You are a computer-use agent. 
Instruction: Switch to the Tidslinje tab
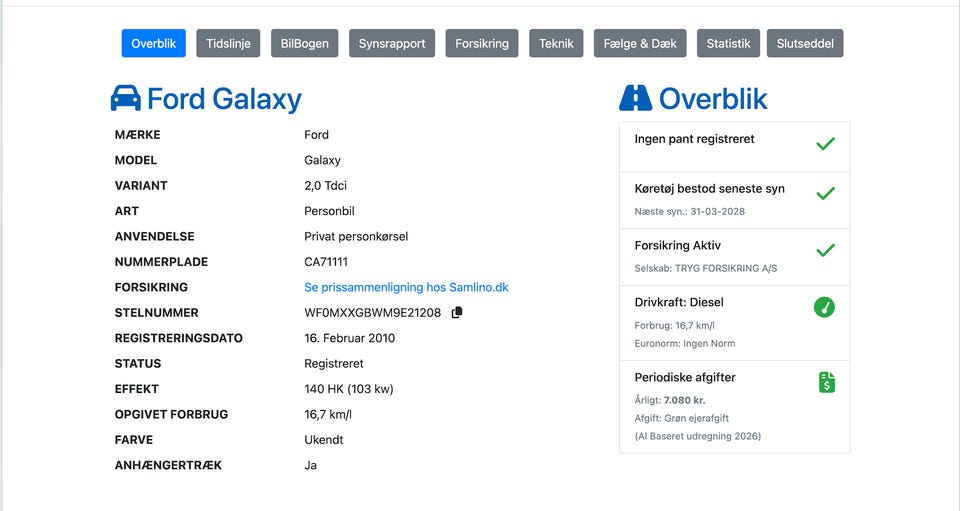pos(228,43)
